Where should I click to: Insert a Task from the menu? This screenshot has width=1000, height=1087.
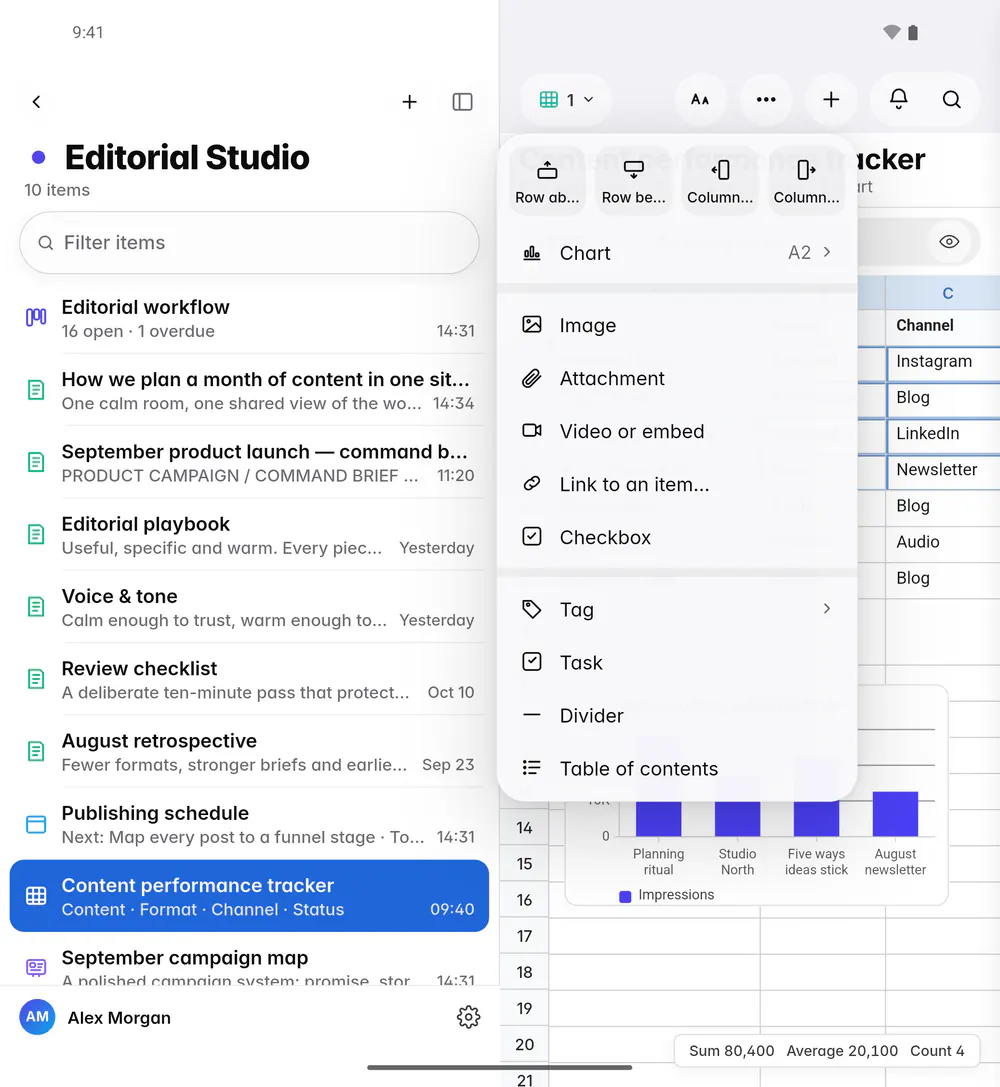tap(677, 663)
